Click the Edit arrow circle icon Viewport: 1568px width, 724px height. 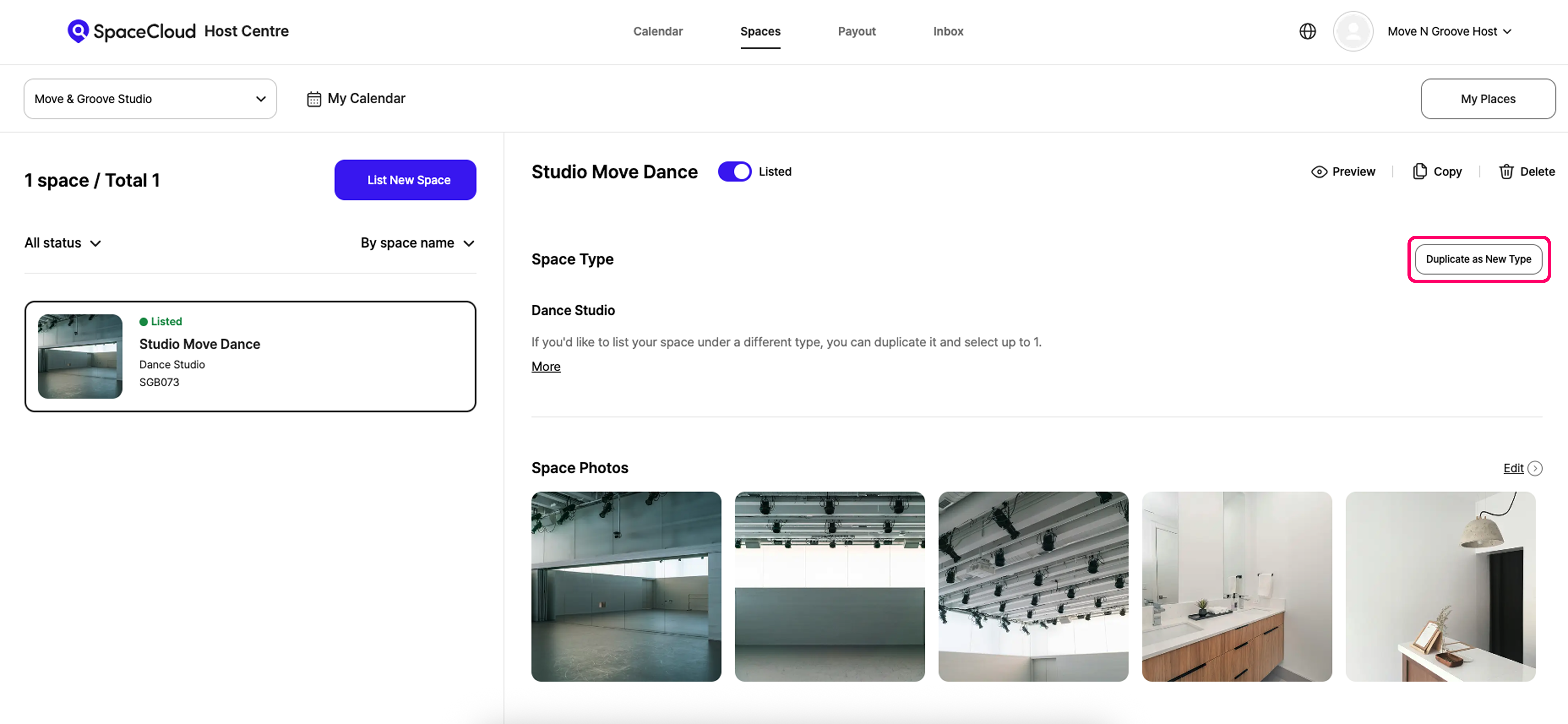pyautogui.click(x=1535, y=468)
